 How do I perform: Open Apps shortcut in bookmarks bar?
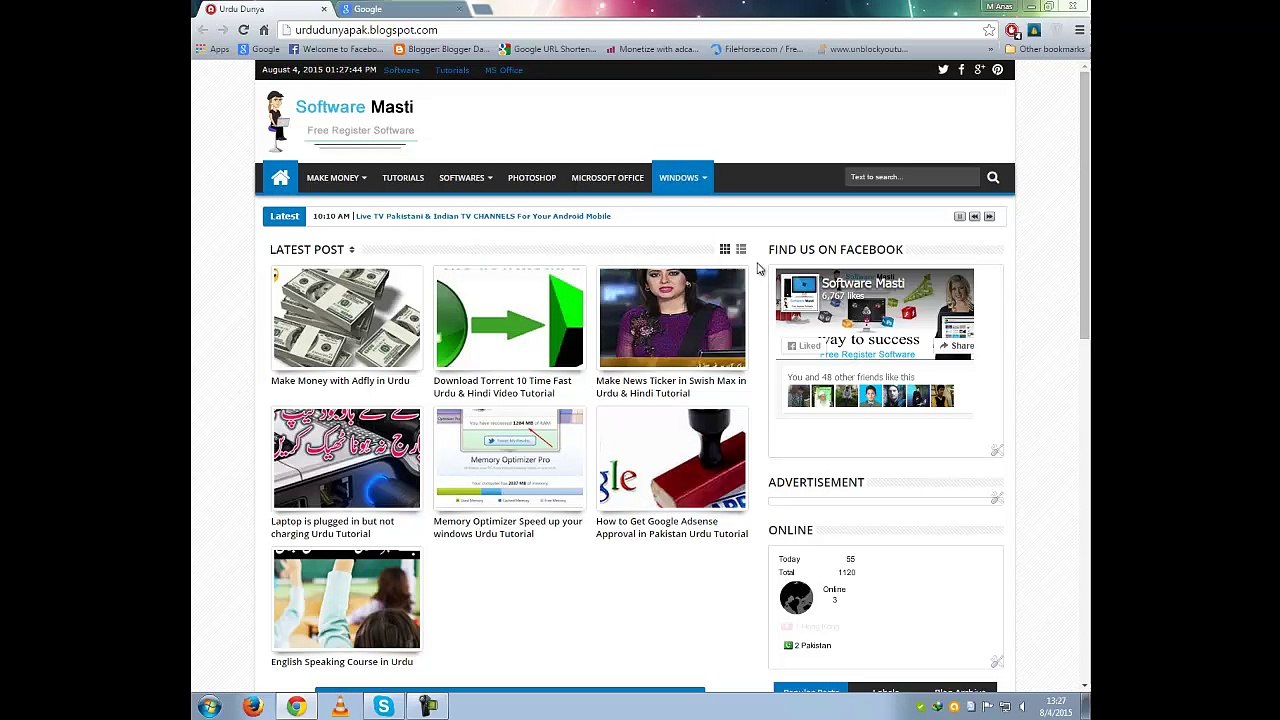[213, 49]
